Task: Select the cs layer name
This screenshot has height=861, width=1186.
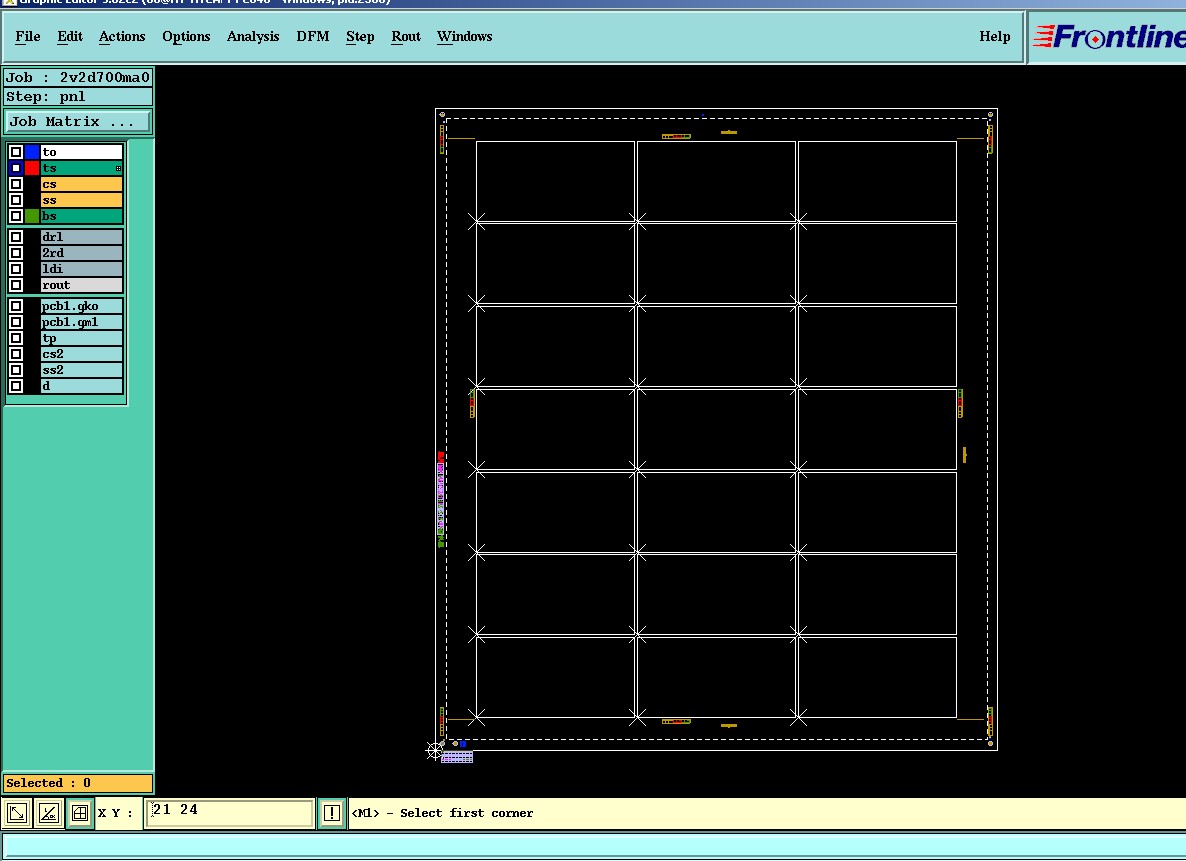Action: click(x=81, y=184)
